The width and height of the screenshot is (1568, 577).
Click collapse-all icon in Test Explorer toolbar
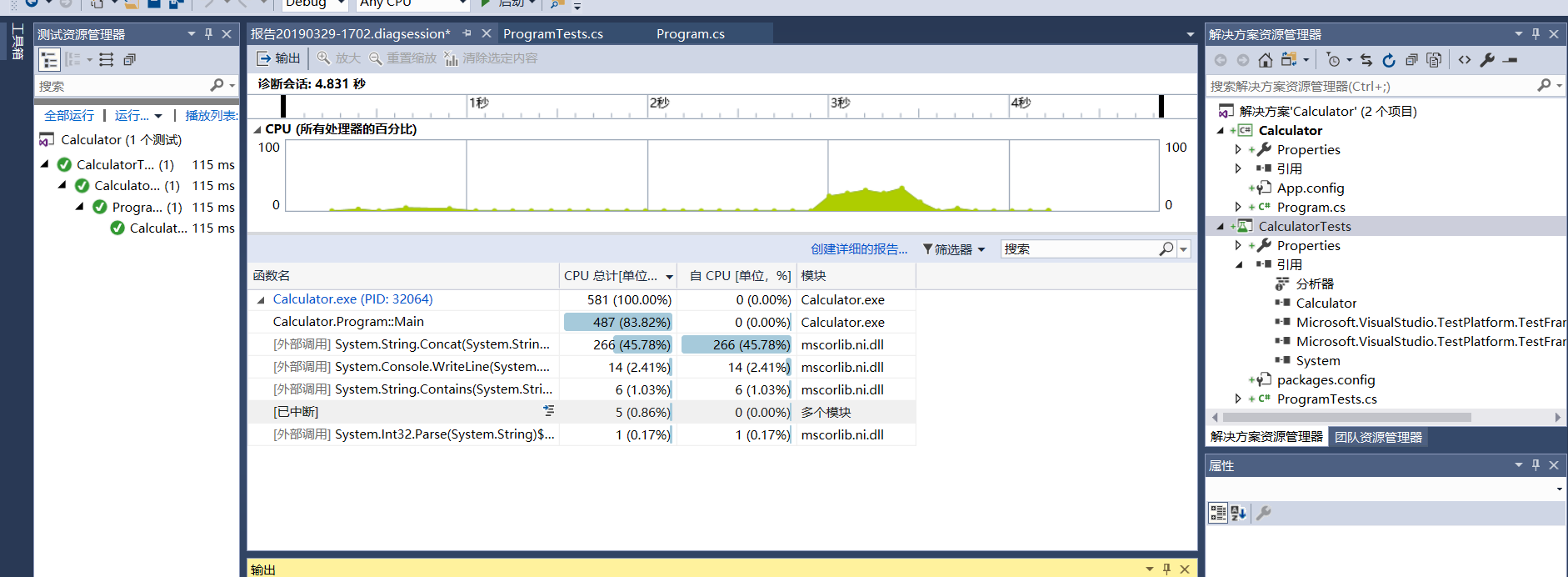[129, 60]
